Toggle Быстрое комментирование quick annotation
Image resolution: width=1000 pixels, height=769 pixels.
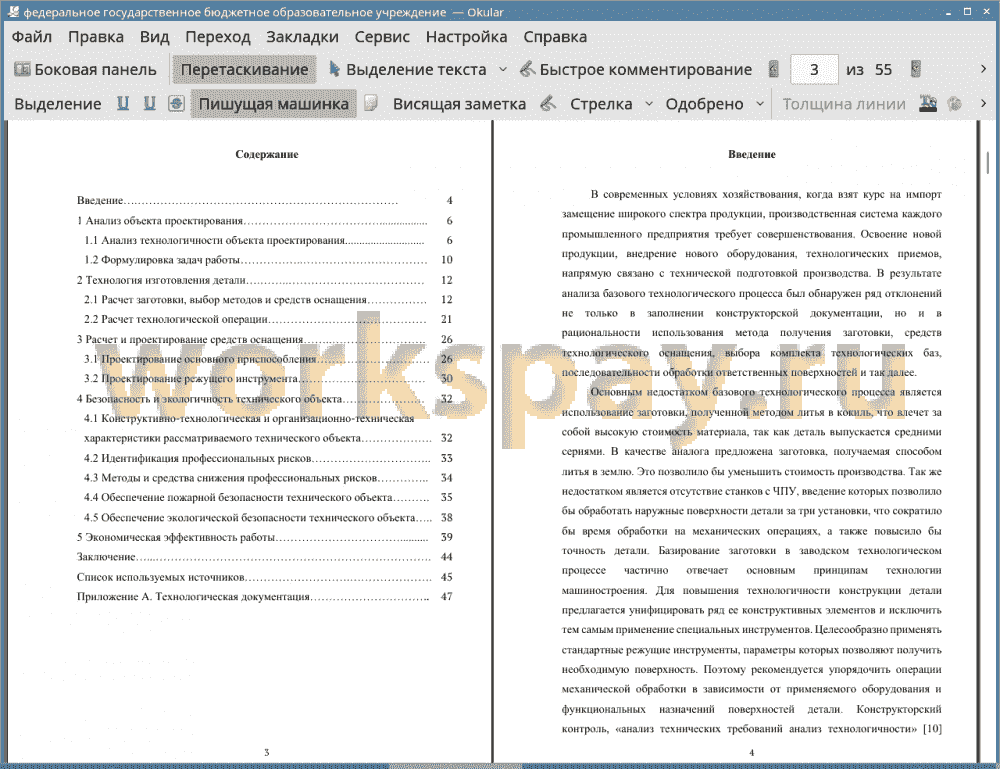pyautogui.click(x=636, y=70)
